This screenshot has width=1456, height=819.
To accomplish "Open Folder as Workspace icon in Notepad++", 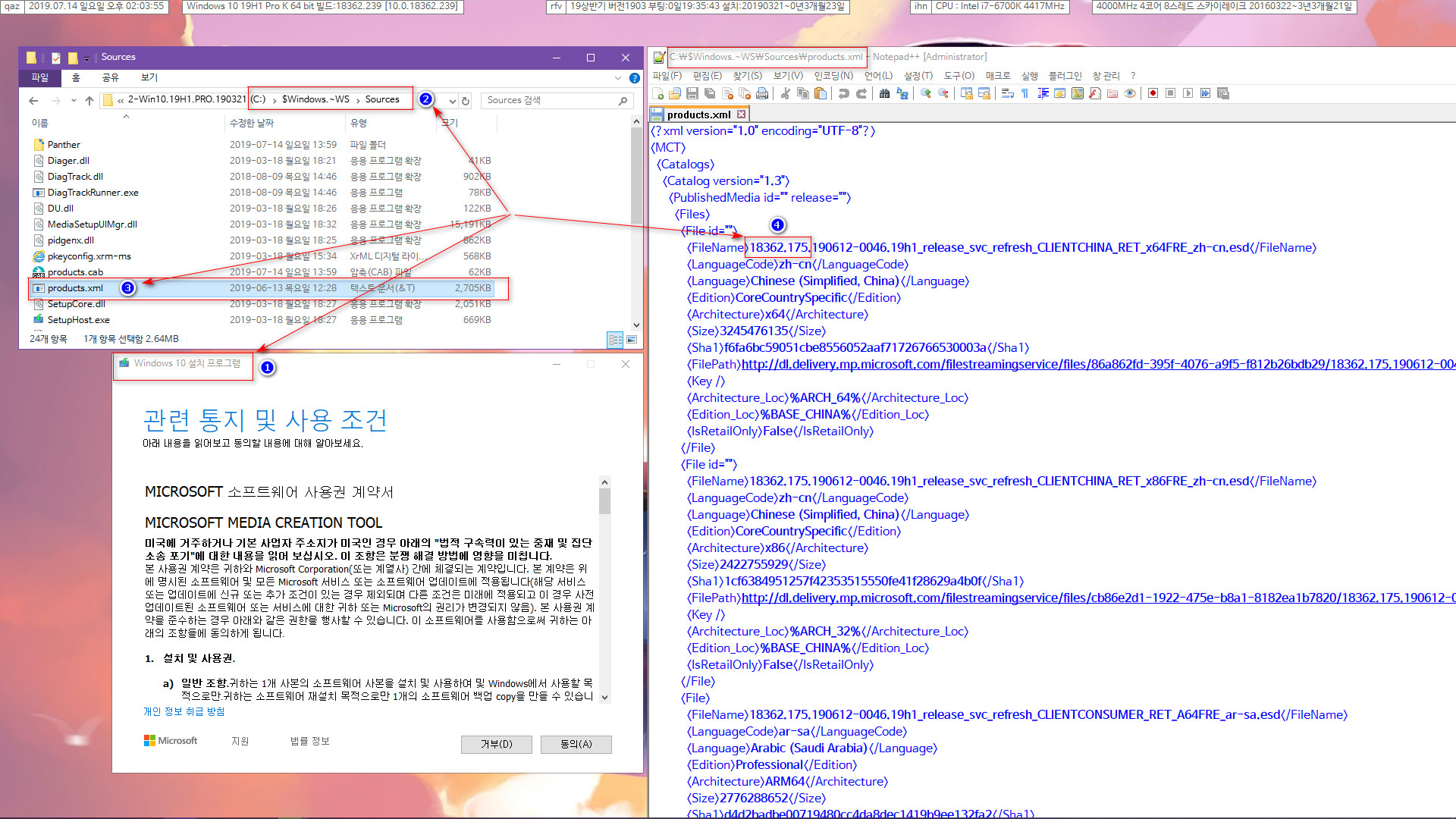I will (1112, 93).
